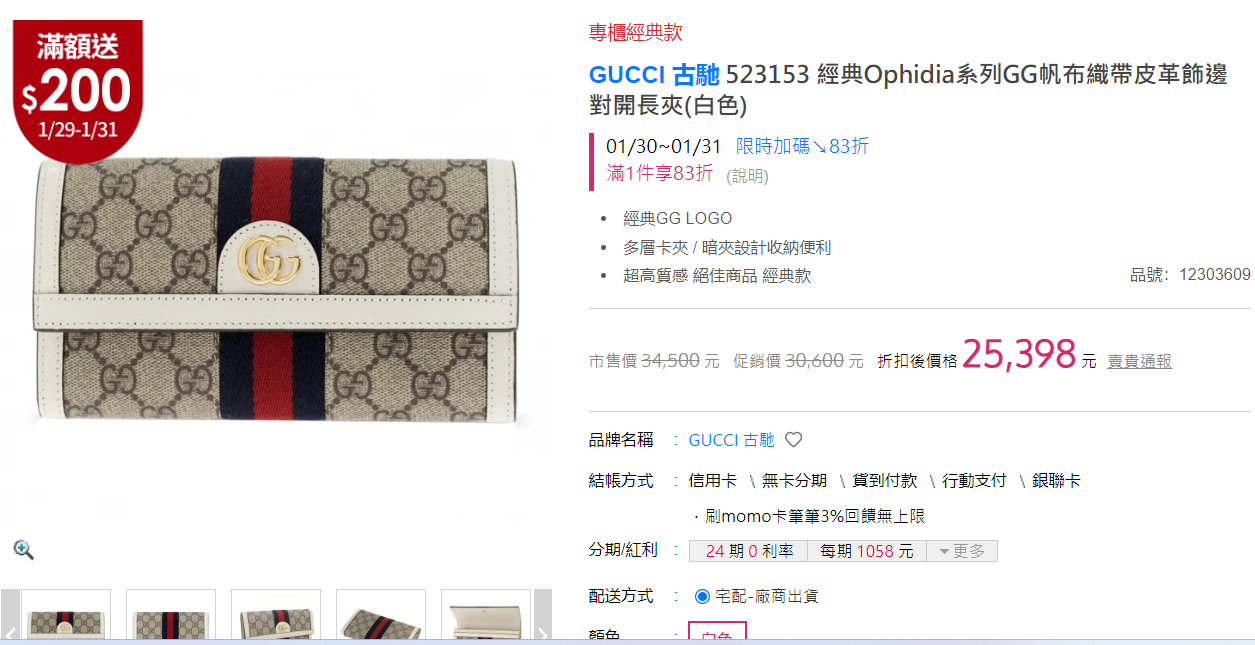Viewport: 1255px width, 645px height.
Task: Click the GUCCI 古馳 brand link in title
Action: tap(654, 75)
